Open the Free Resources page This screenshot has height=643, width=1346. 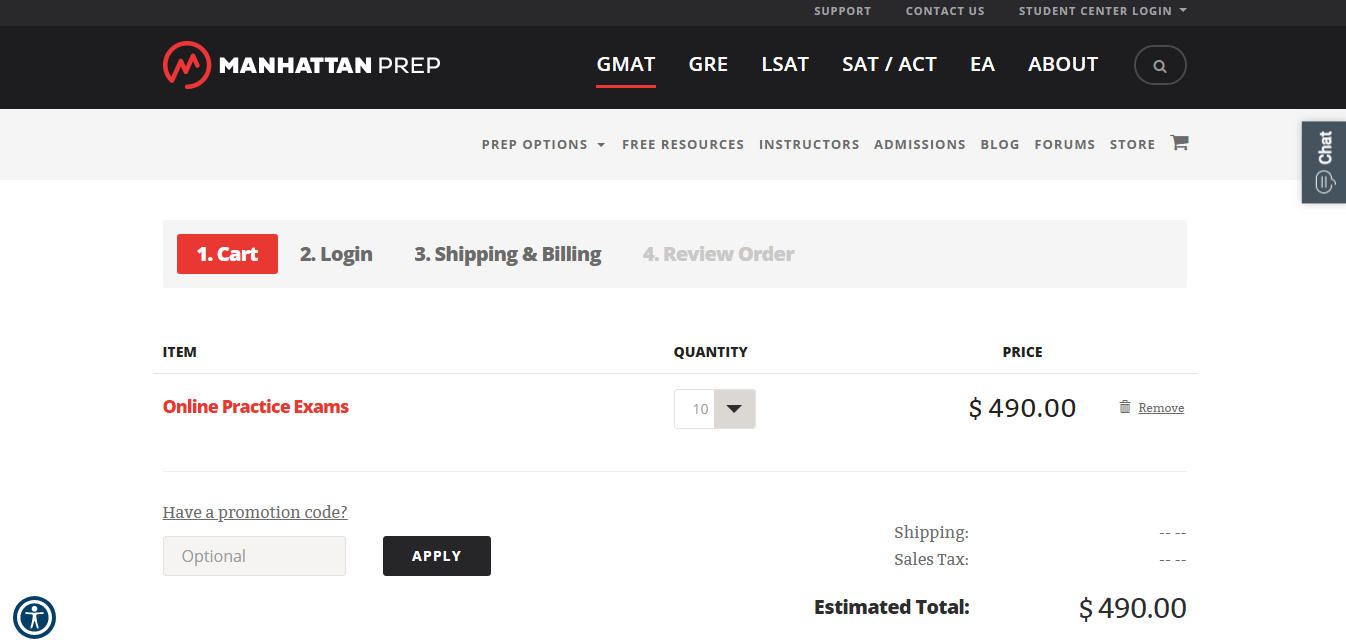point(683,145)
